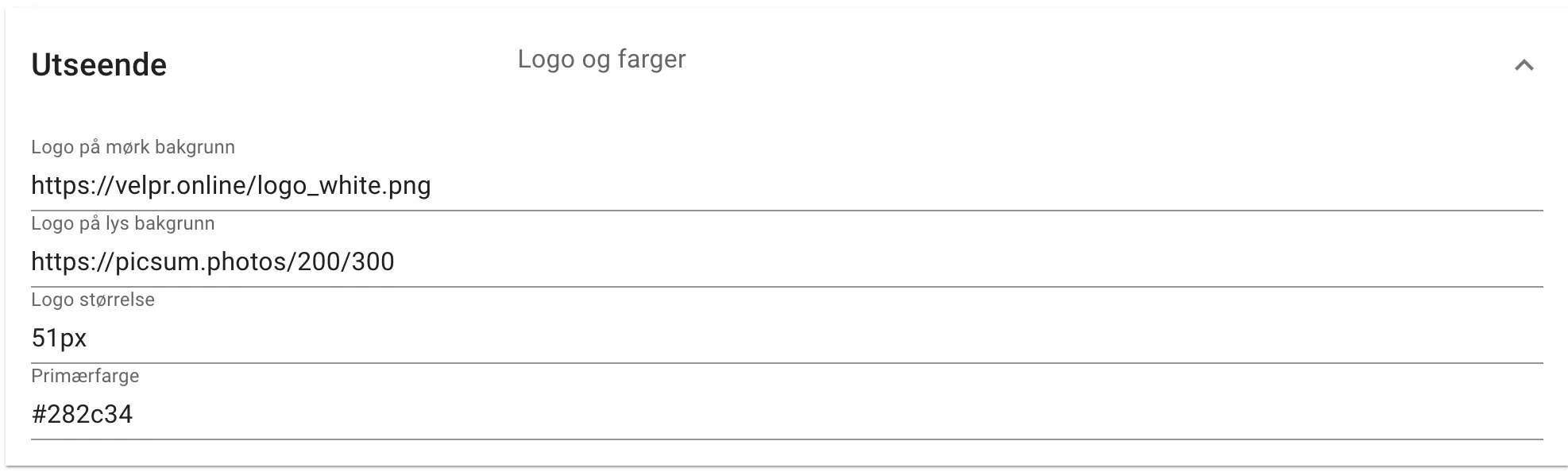Select the Logo størrelse field
1568x472 pixels.
[477, 337]
